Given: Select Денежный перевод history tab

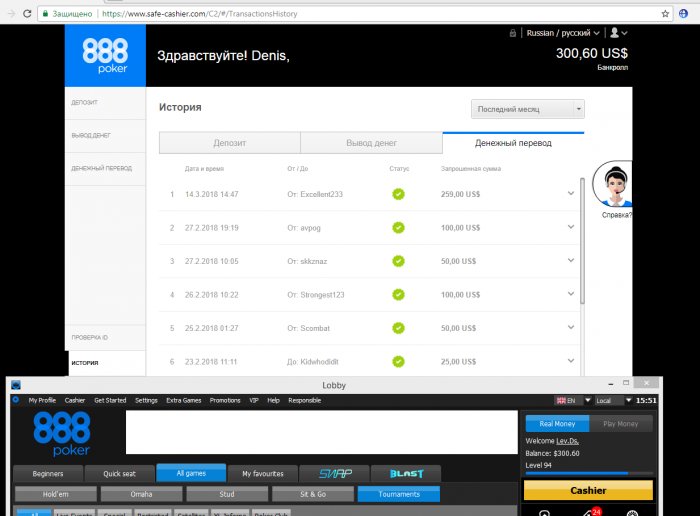Looking at the screenshot, I should click(x=513, y=143).
